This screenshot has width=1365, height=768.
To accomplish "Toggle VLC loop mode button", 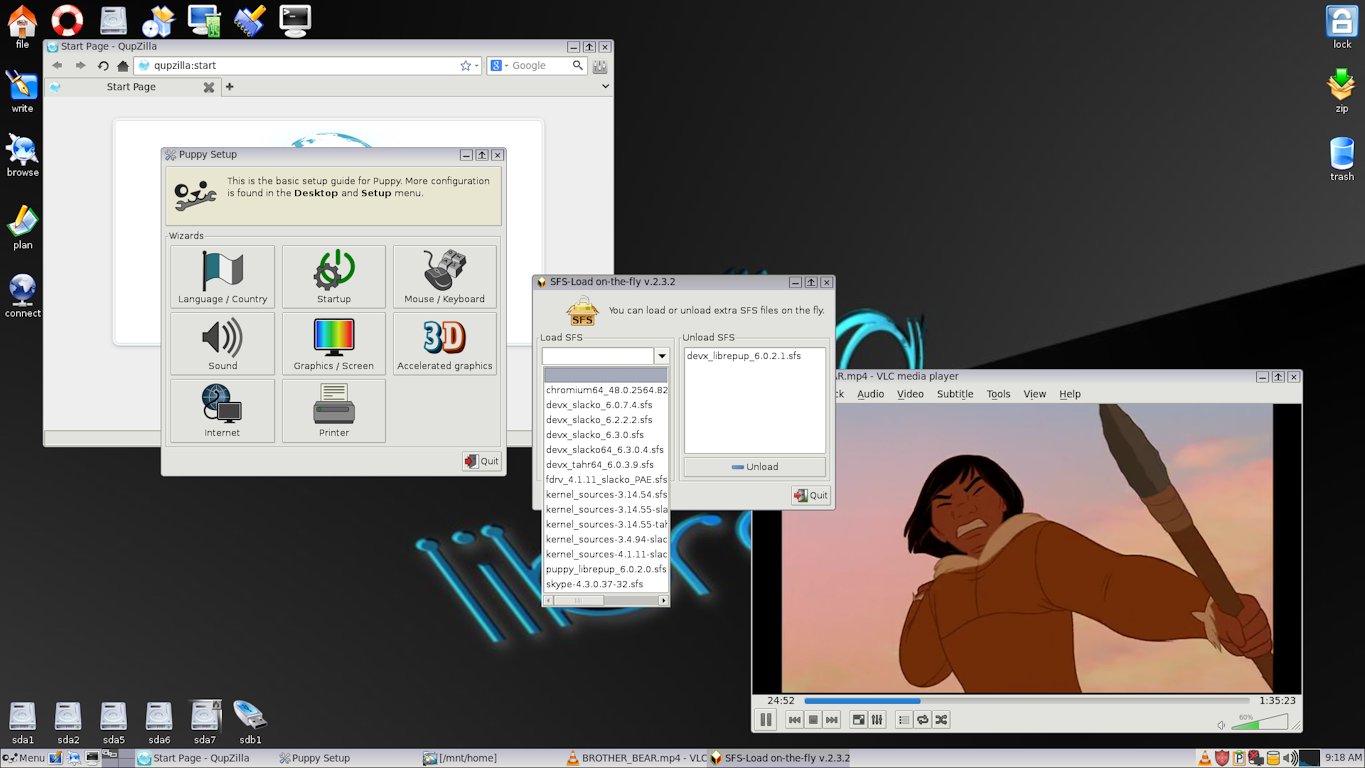I will point(923,719).
